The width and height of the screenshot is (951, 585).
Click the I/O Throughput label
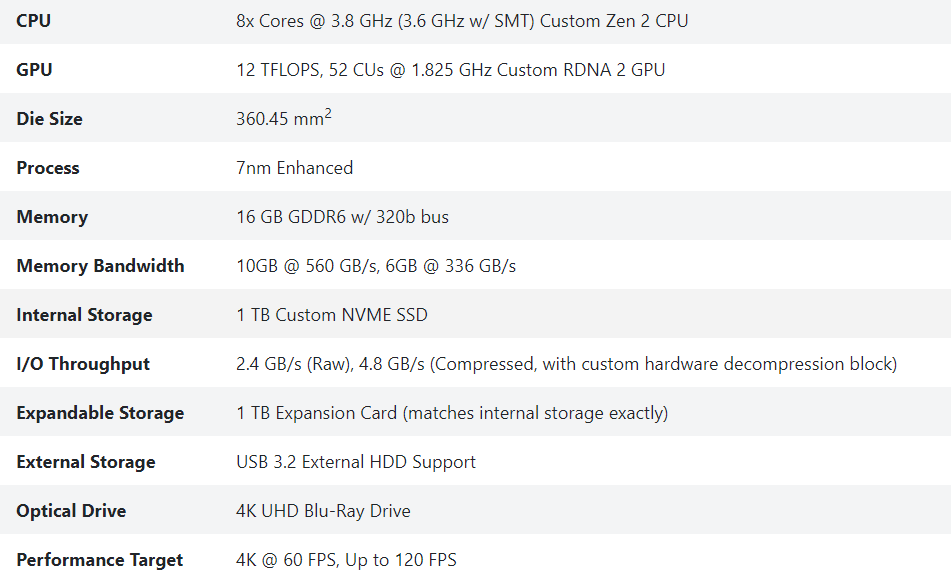point(82,364)
